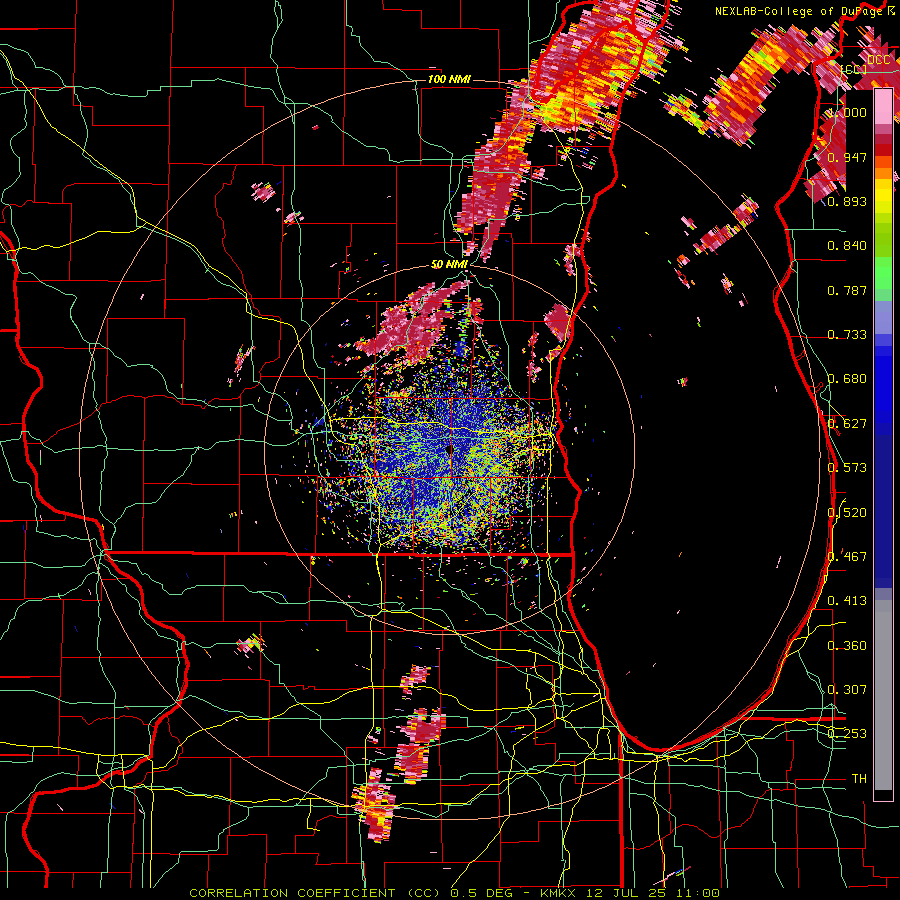
Task: Click the 50 NMI range ring label
Action: [x=449, y=265]
